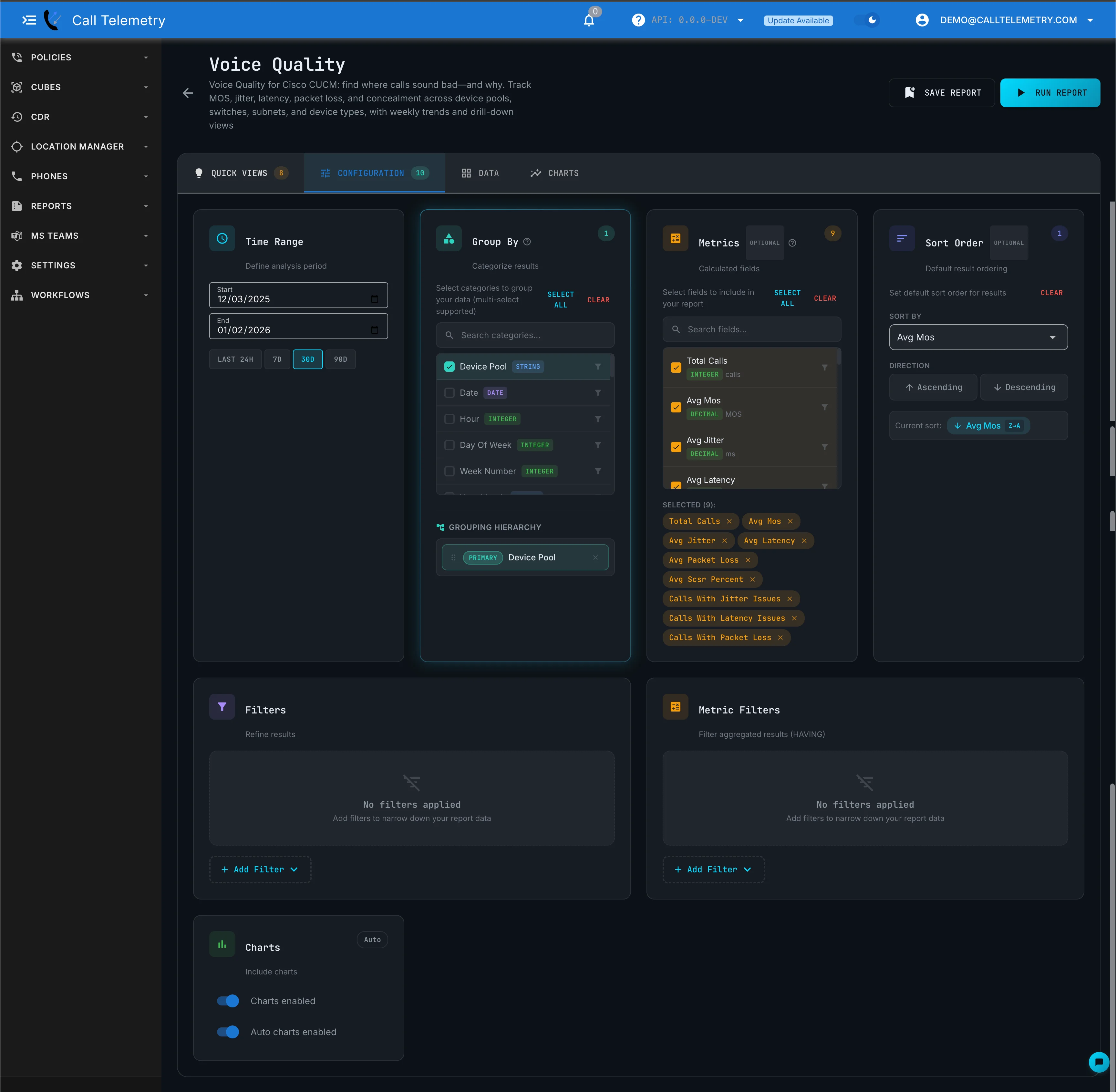Open filter icon on Avg Jitter metric
This screenshot has width=1116, height=1092.
tap(824, 447)
